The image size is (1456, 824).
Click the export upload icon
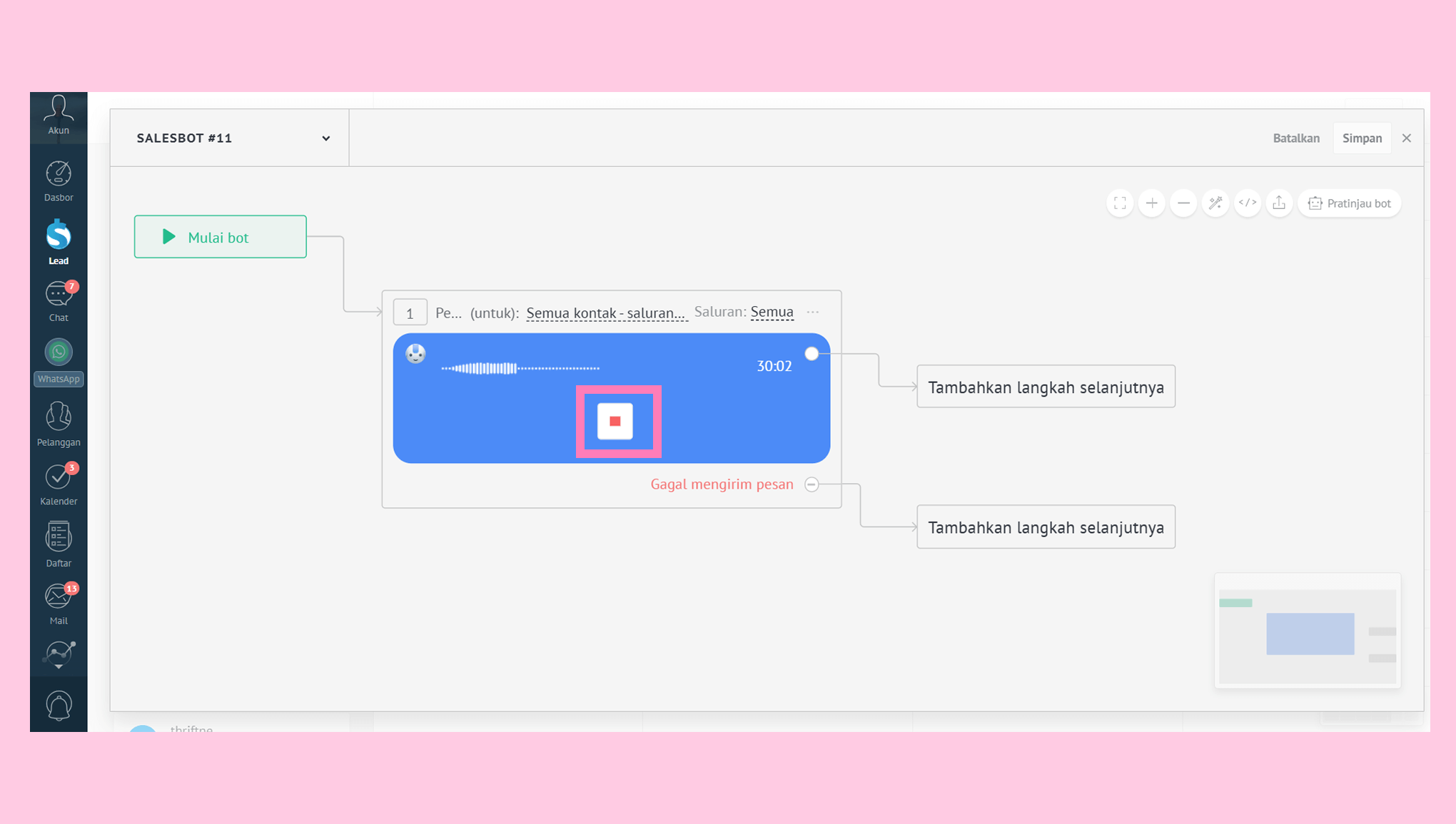point(1279,203)
